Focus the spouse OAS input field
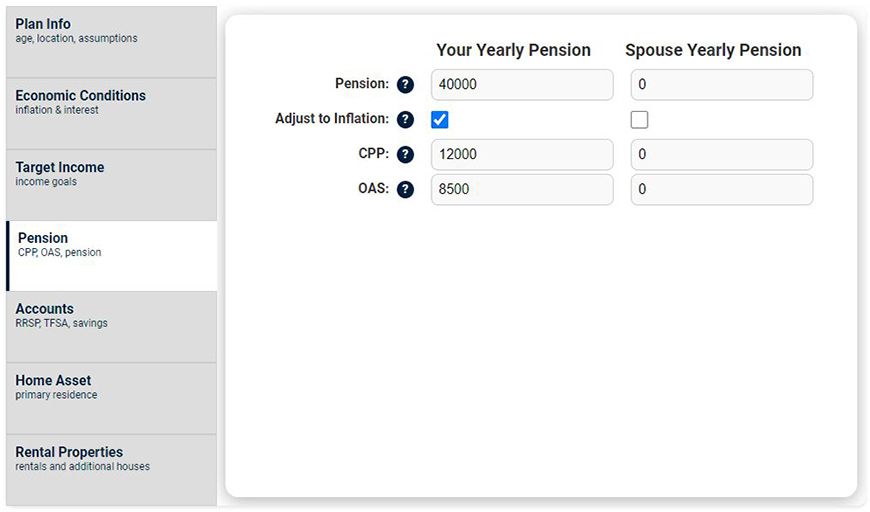The image size is (870, 512). [722, 190]
